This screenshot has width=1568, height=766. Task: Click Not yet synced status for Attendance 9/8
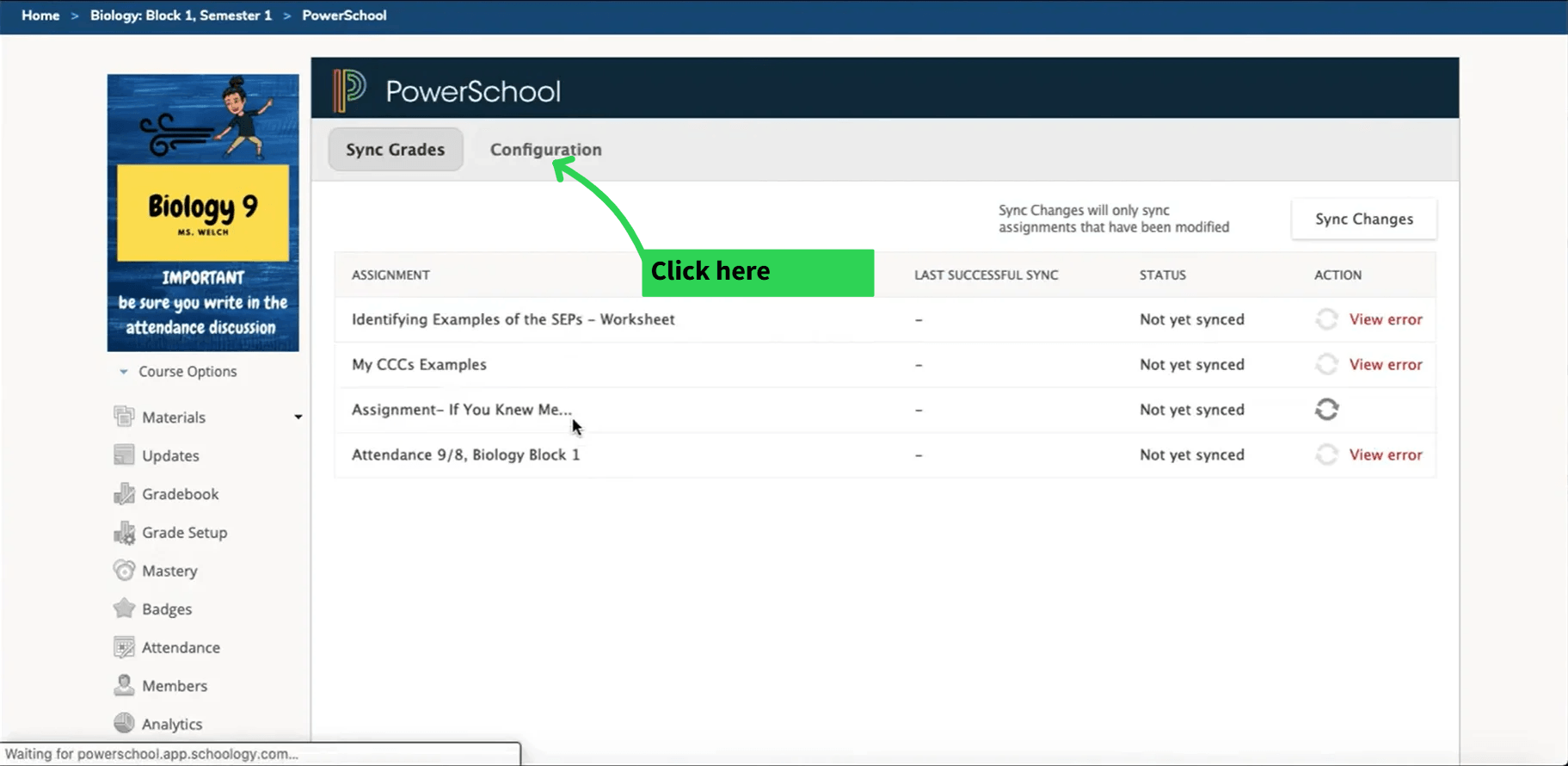point(1192,454)
